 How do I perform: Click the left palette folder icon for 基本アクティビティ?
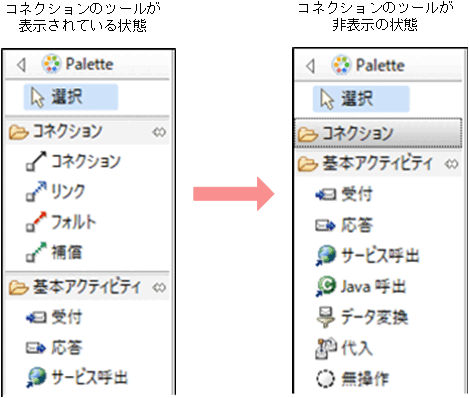click(18, 287)
